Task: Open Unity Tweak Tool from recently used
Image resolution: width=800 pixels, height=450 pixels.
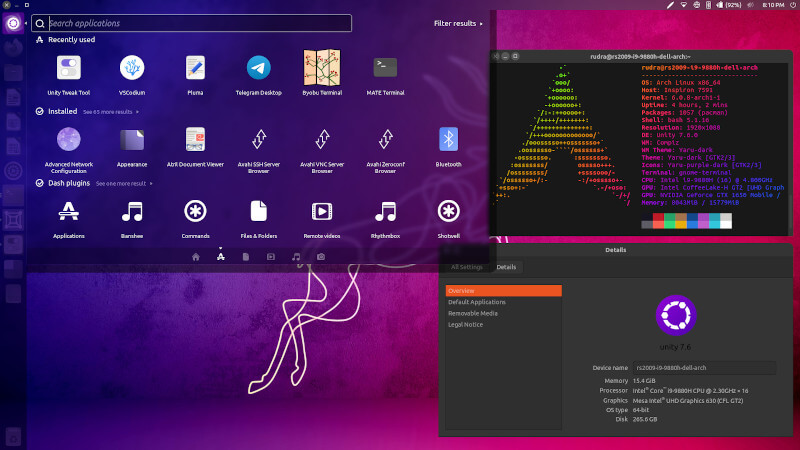Action: click(68, 74)
